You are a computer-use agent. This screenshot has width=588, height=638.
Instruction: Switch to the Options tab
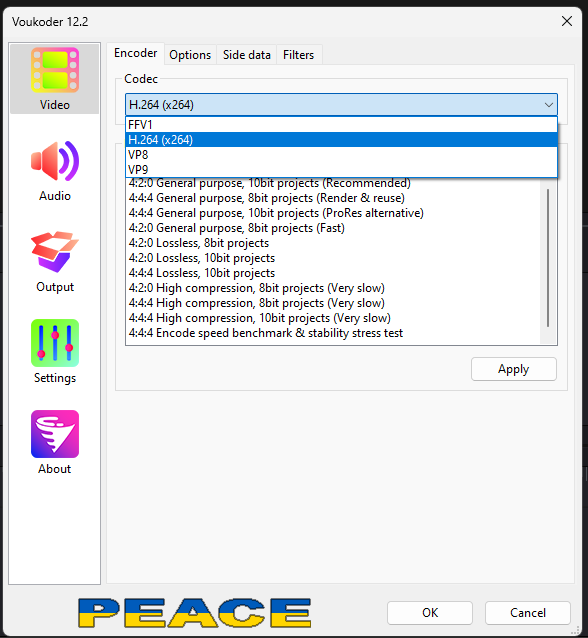click(190, 55)
